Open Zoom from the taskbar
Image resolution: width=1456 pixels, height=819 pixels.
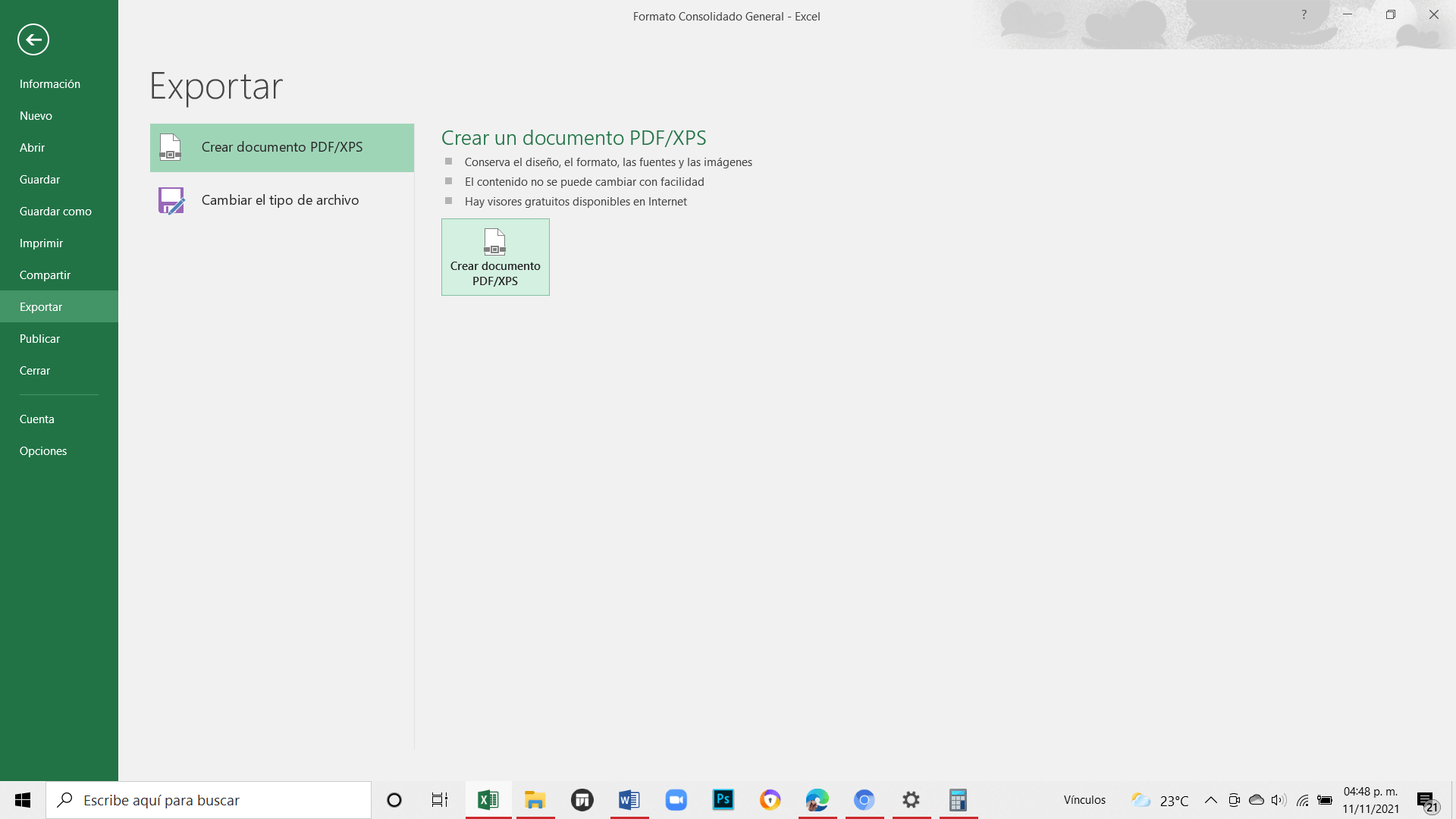point(676,800)
